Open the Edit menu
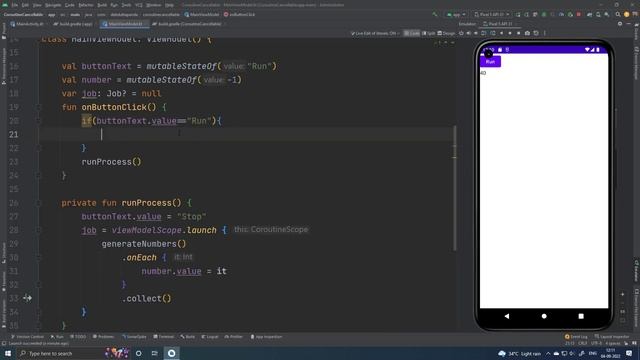 point(25,5)
